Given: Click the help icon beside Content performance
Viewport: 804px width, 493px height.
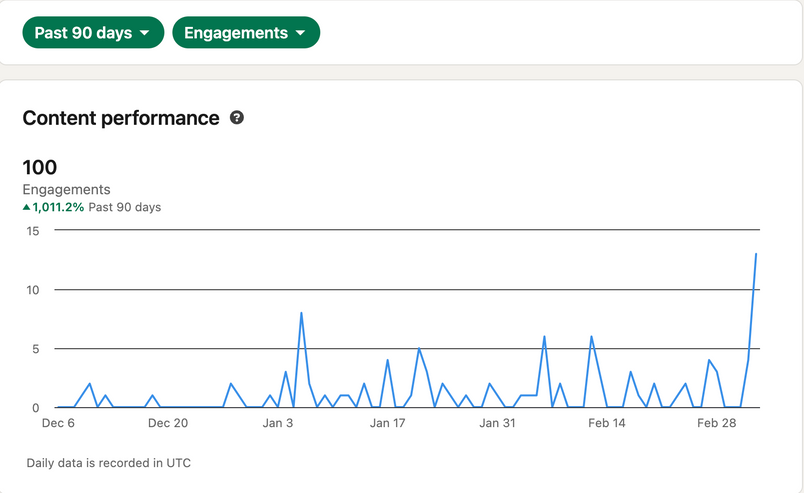Looking at the screenshot, I should click(237, 118).
